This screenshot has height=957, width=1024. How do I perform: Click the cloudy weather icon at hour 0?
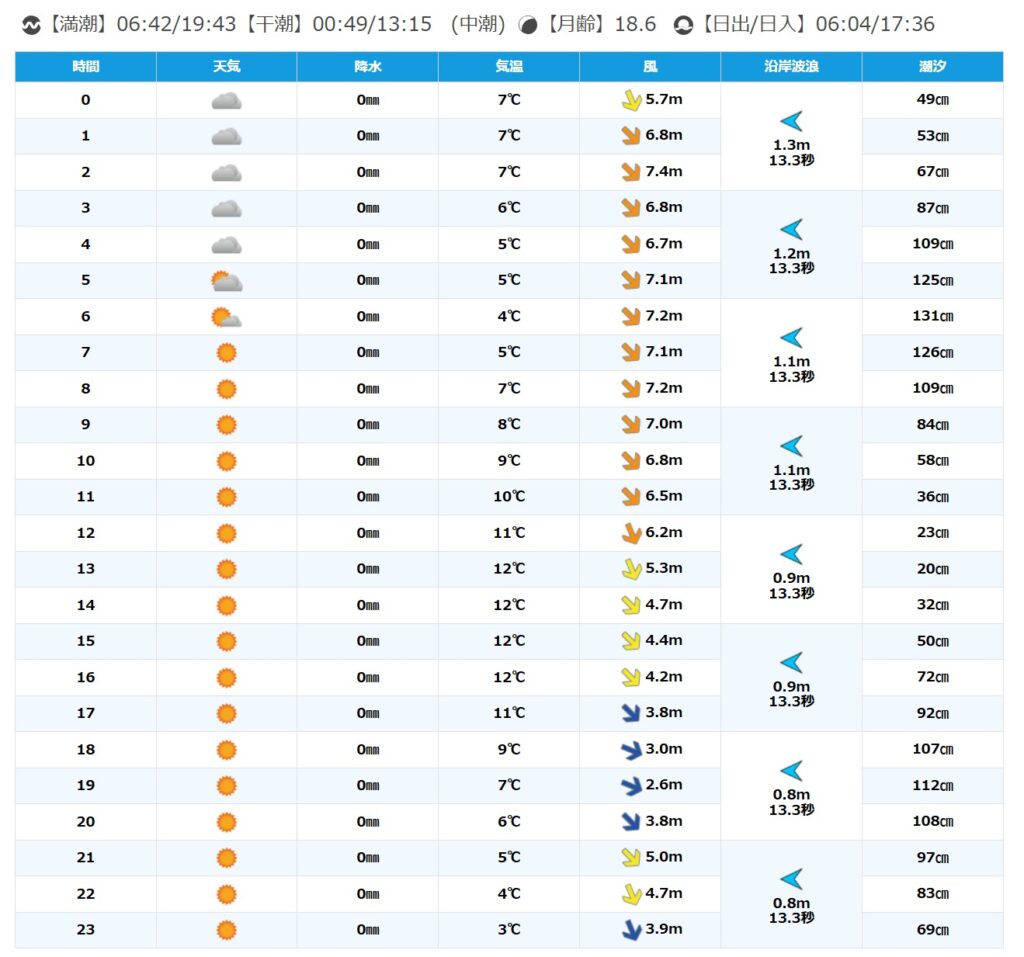pyautogui.click(x=226, y=100)
